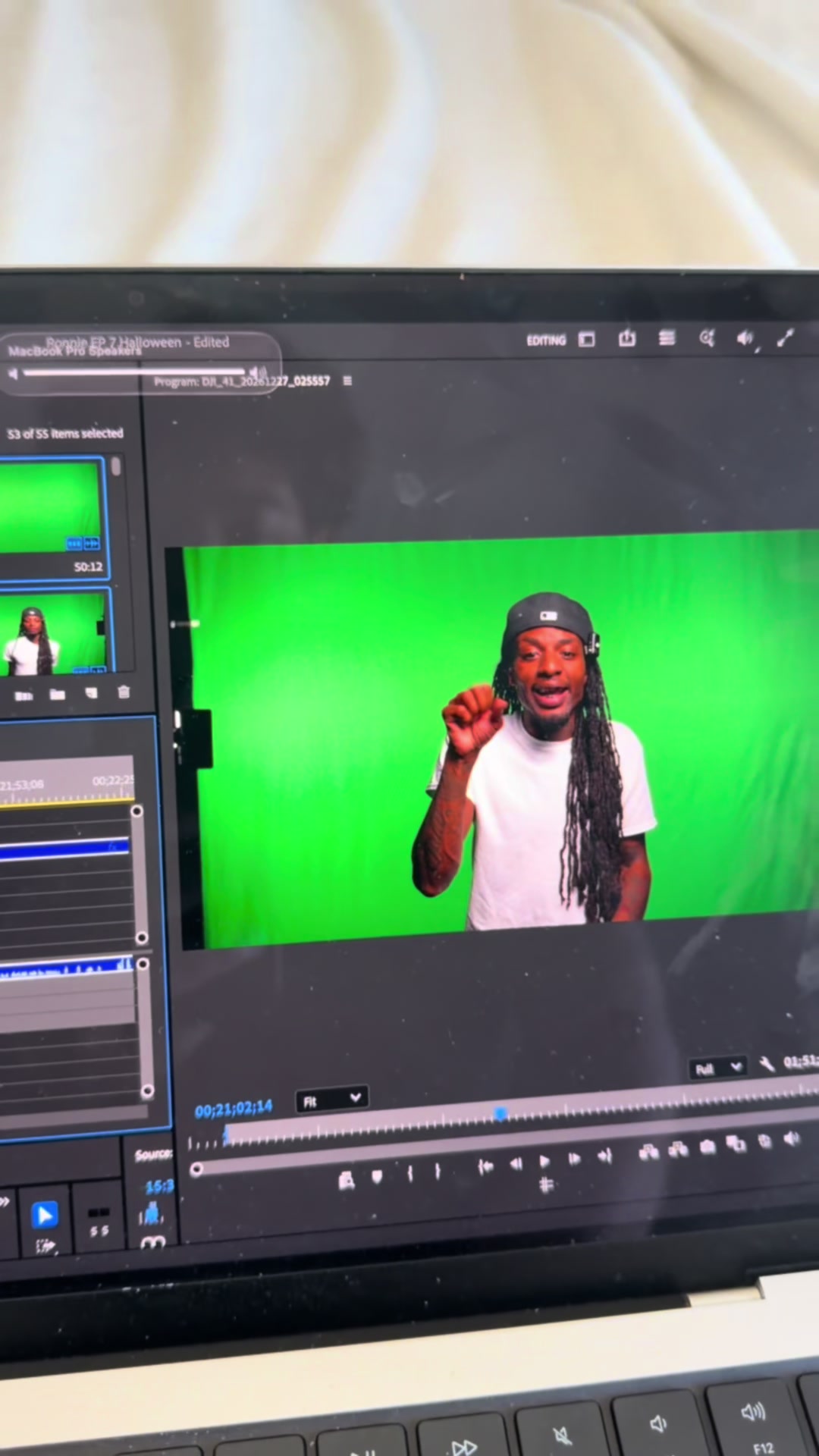Image resolution: width=819 pixels, height=1456 pixels.
Task: Click the Quick Export share icon
Action: pyautogui.click(x=626, y=338)
